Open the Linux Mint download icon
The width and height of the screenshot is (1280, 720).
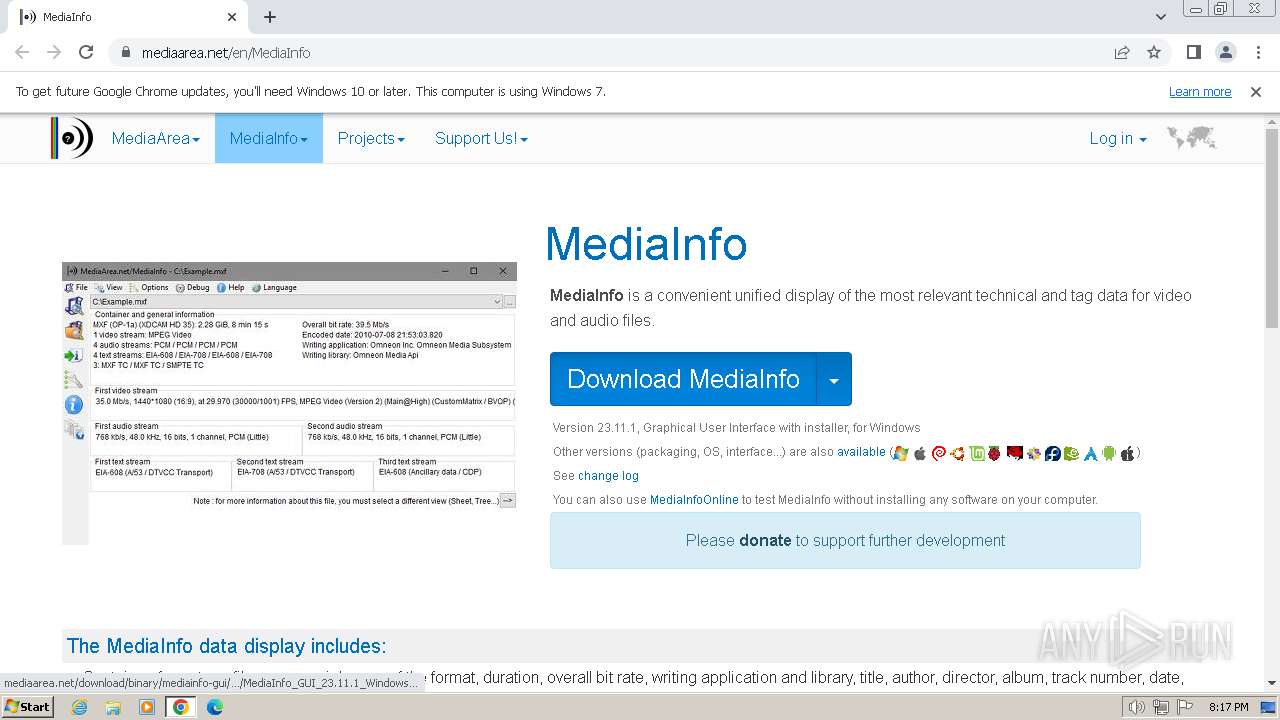[x=977, y=453]
